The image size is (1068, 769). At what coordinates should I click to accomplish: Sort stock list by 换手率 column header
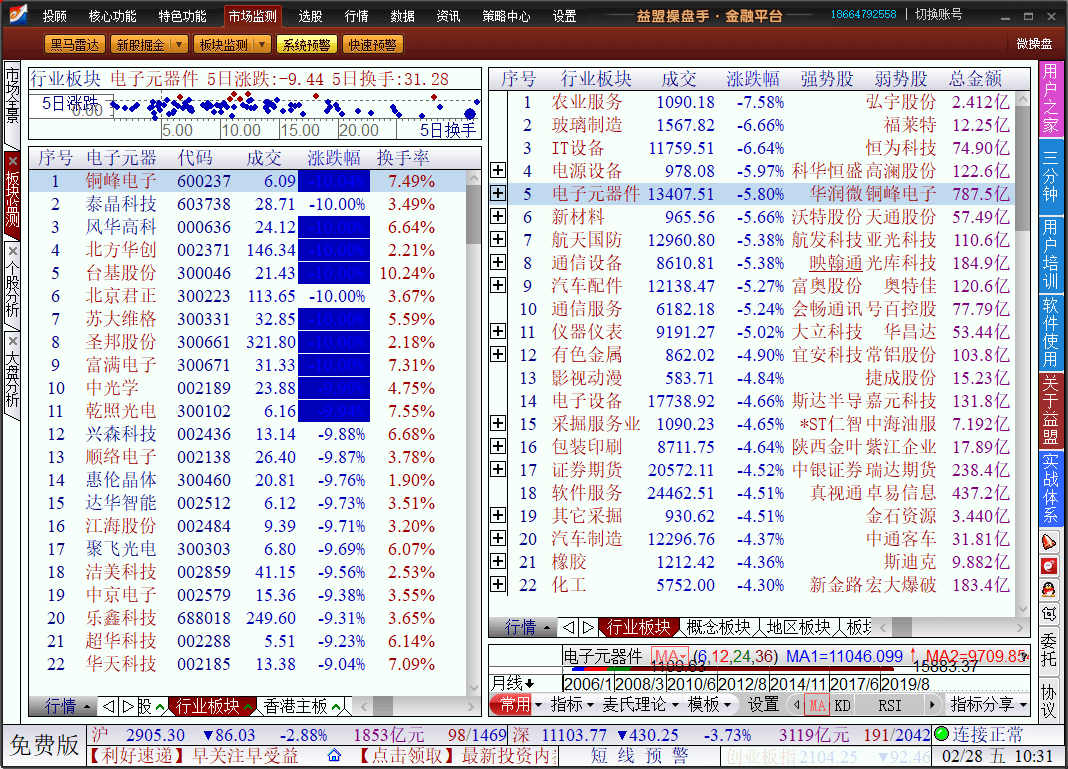(x=403, y=158)
